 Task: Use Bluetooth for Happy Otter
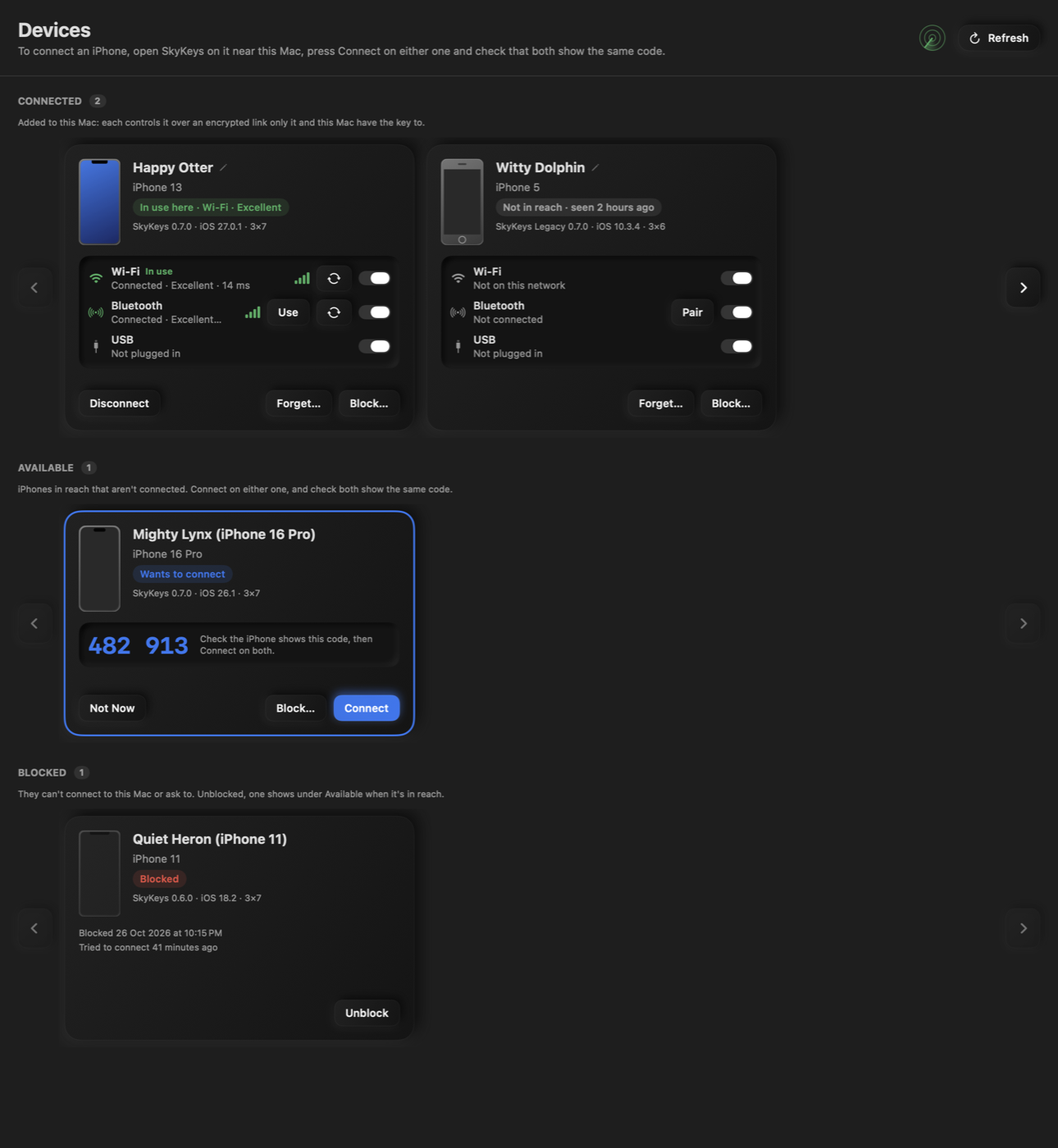tap(288, 312)
